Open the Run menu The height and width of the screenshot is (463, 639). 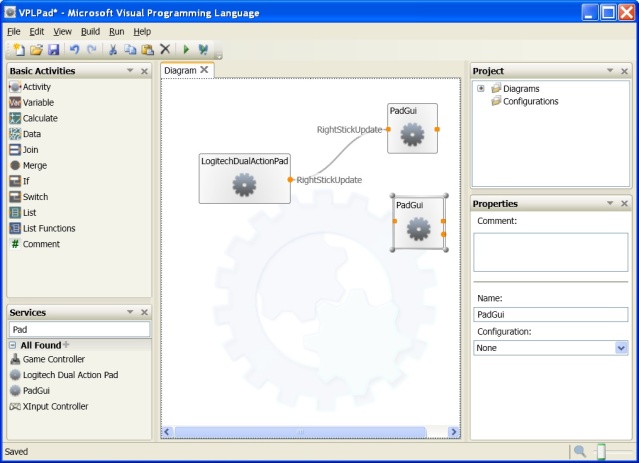click(x=117, y=31)
